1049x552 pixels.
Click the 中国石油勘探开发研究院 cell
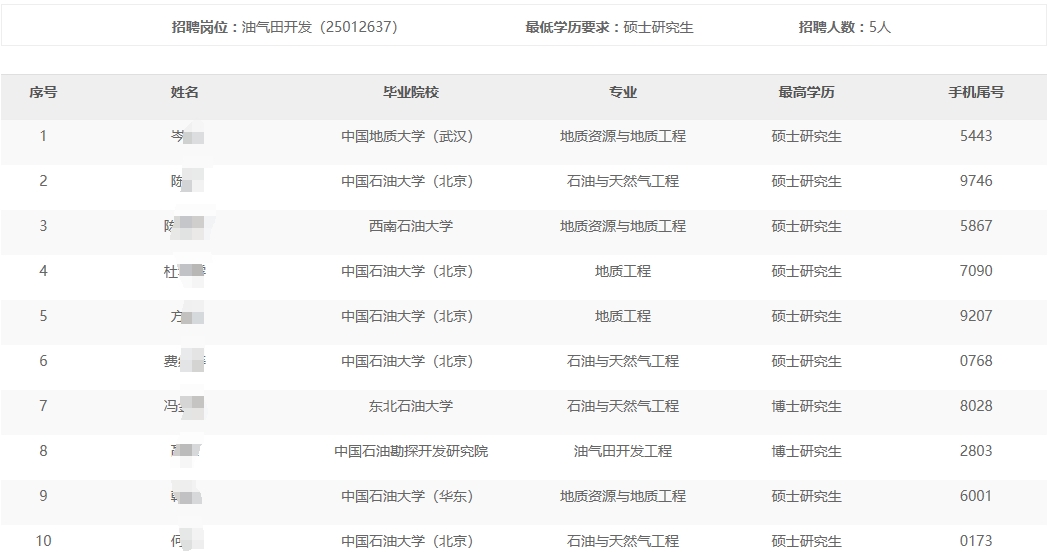[411, 451]
